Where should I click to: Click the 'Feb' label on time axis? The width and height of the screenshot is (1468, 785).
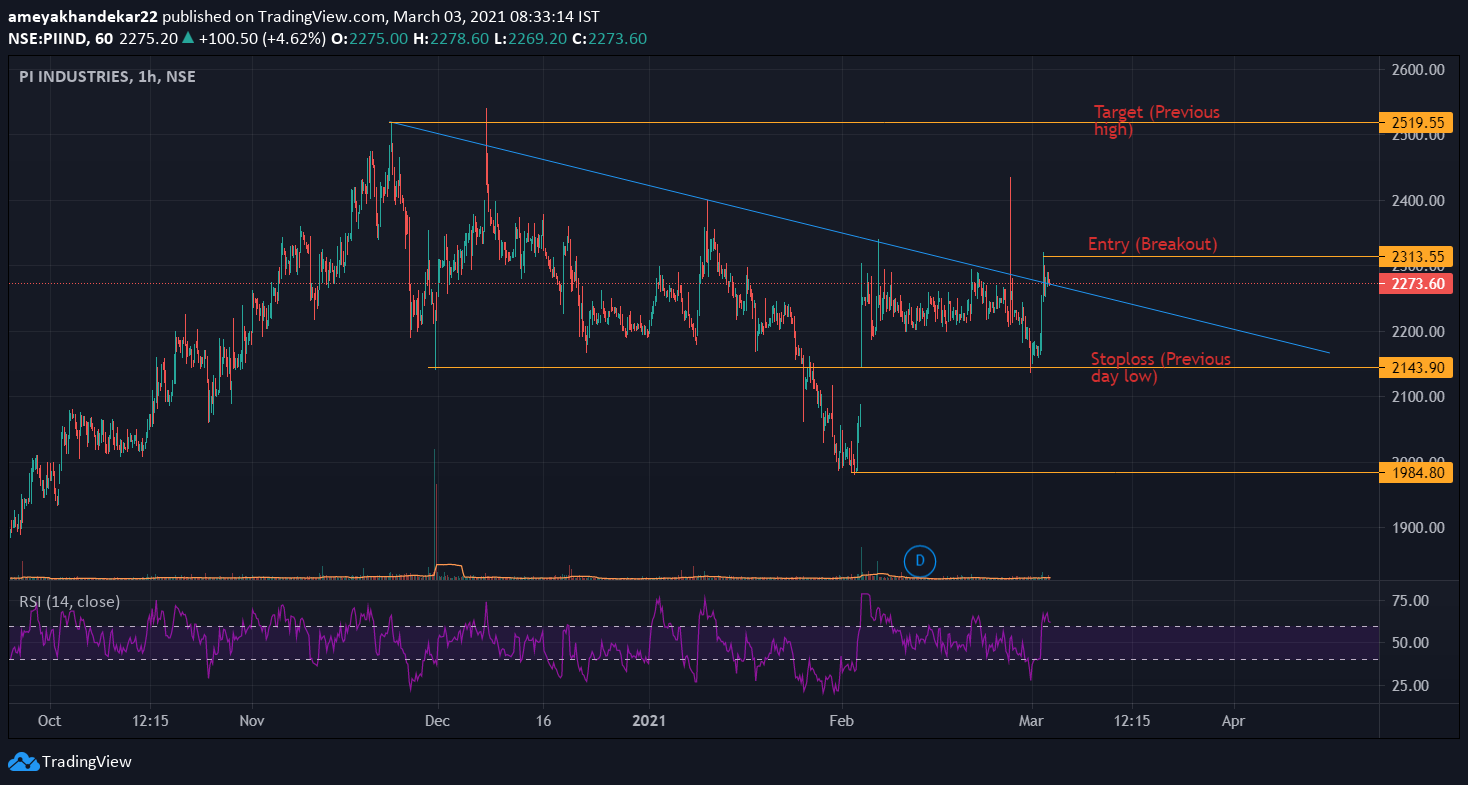[842, 720]
